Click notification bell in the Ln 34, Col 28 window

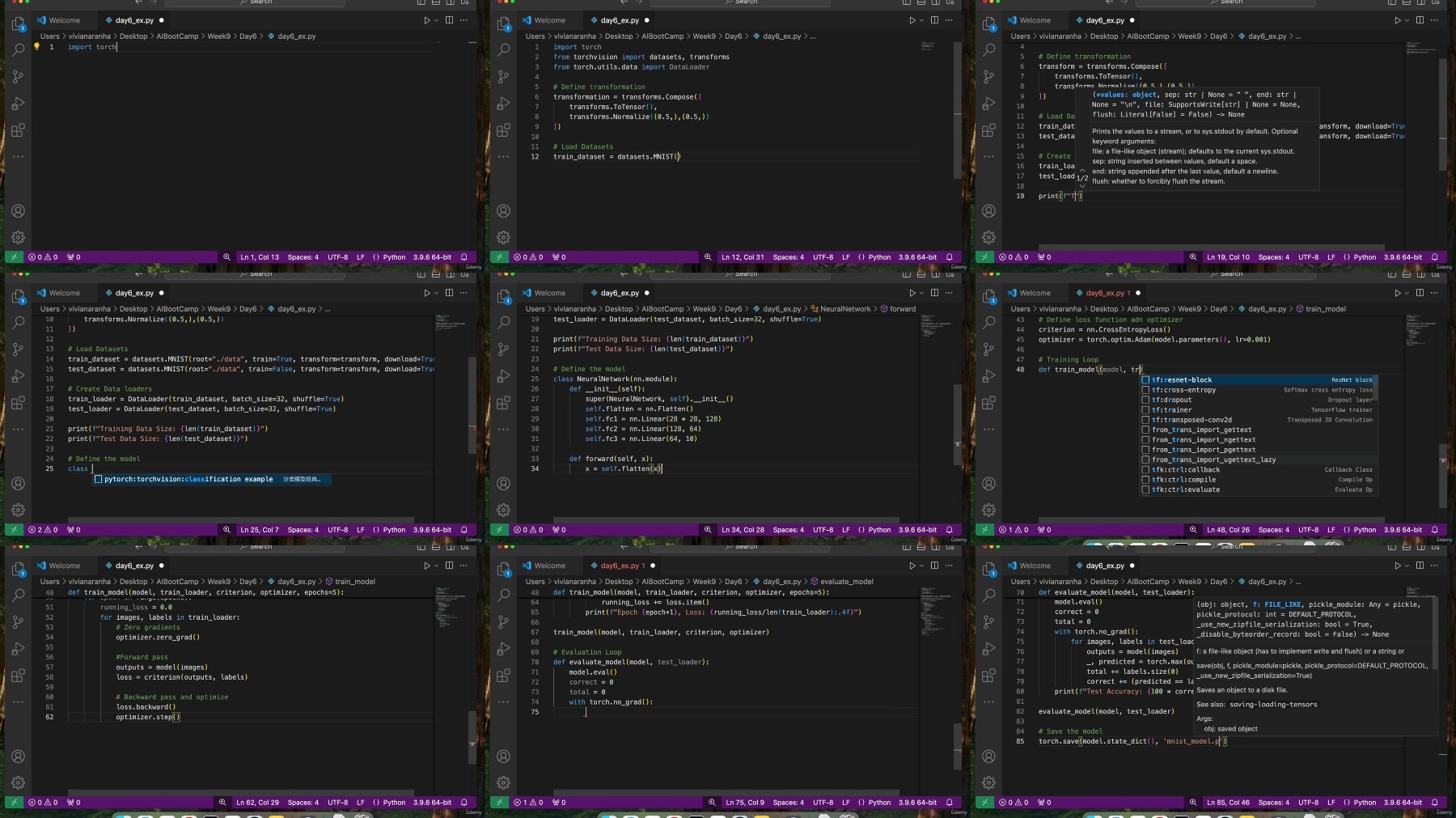[x=950, y=530]
